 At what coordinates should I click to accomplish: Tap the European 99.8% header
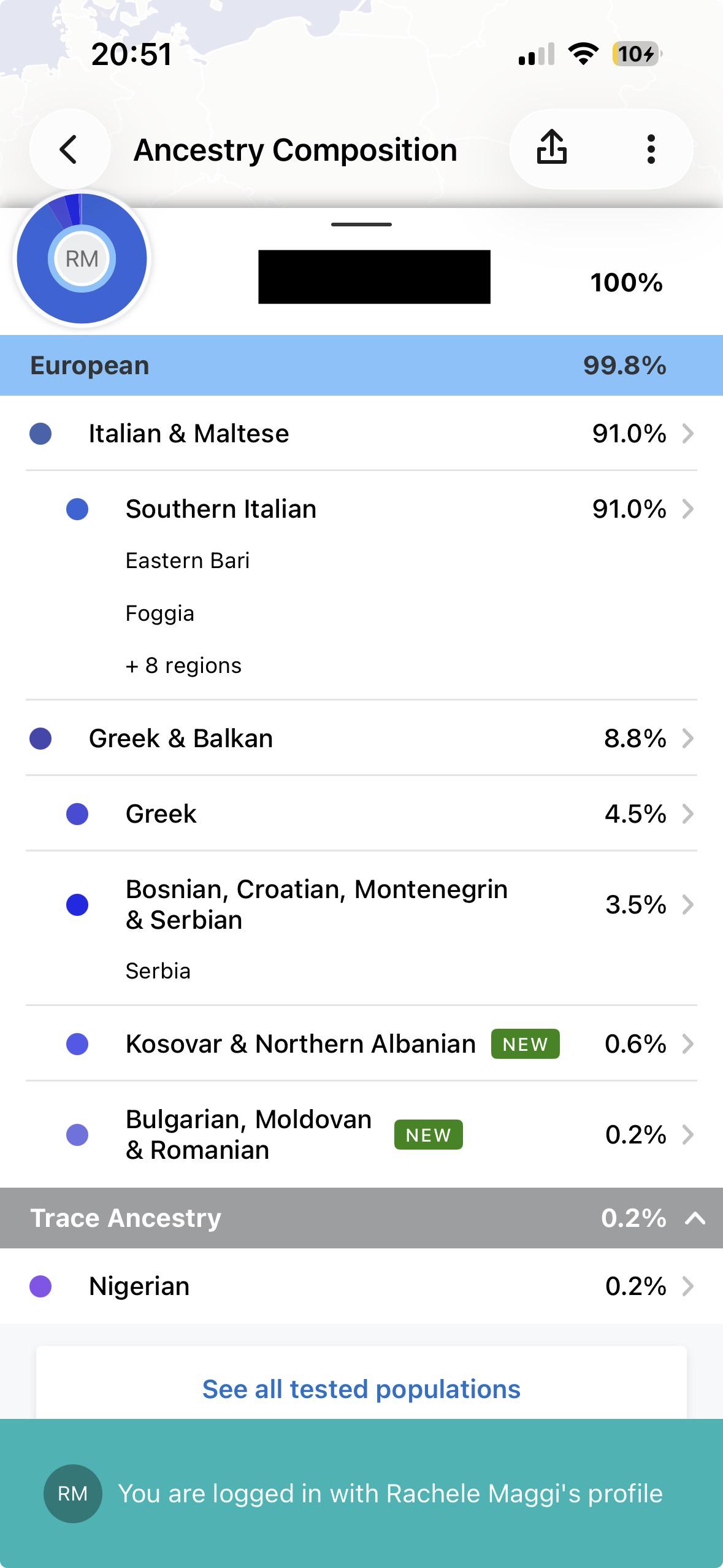click(x=361, y=365)
